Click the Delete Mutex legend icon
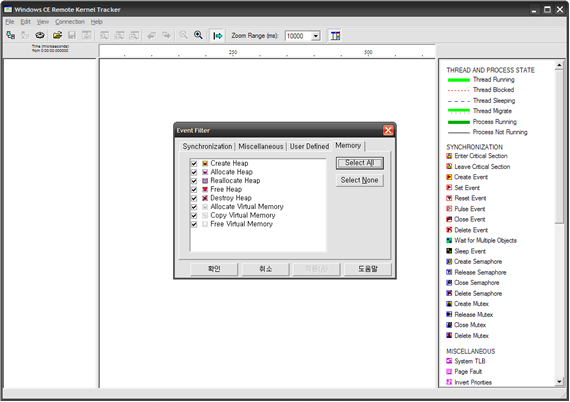Screen dimensions: 570x402 (449, 335)
